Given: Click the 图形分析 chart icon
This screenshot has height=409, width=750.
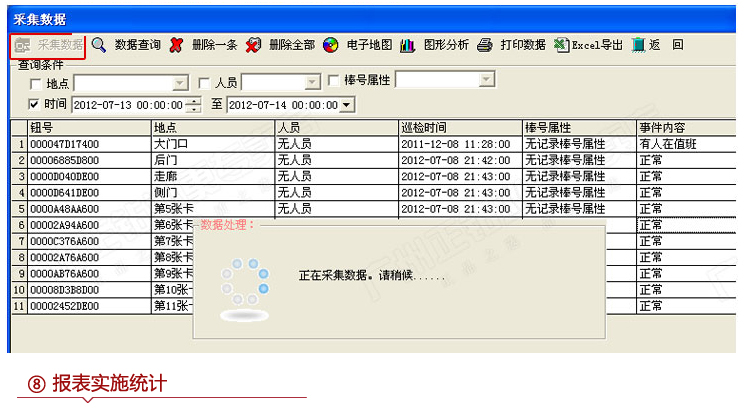Looking at the screenshot, I should (x=408, y=45).
